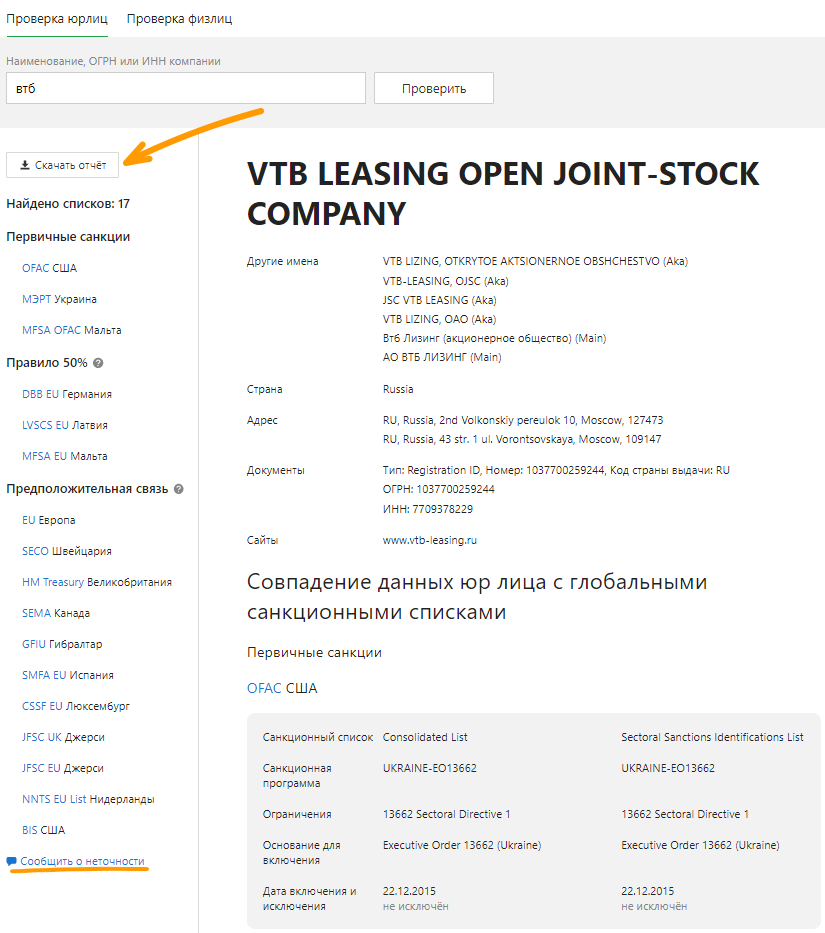The height and width of the screenshot is (933, 825).
Task: Open the MFSA OFAC Мальта link
Action: click(71, 330)
